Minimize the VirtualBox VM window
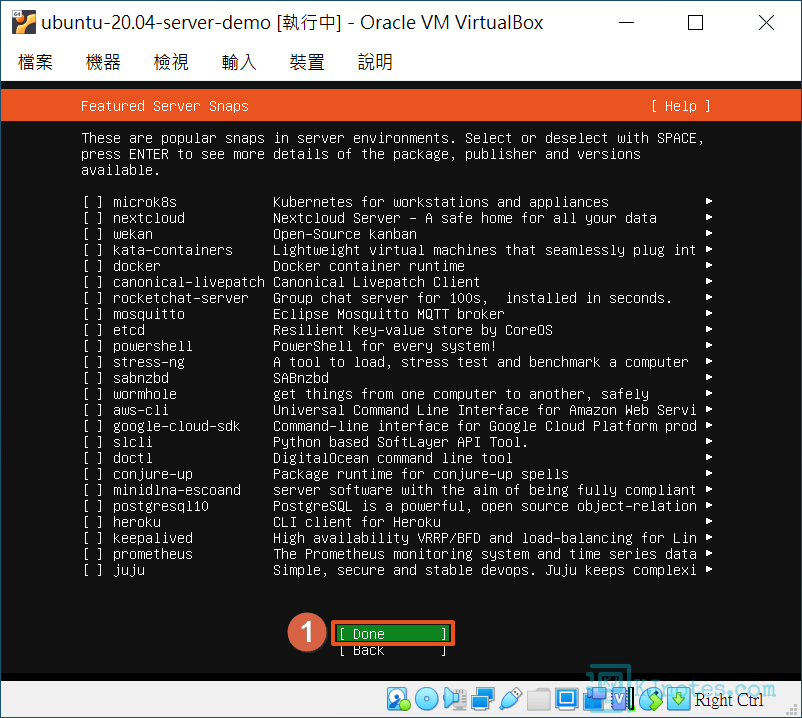 click(627, 23)
